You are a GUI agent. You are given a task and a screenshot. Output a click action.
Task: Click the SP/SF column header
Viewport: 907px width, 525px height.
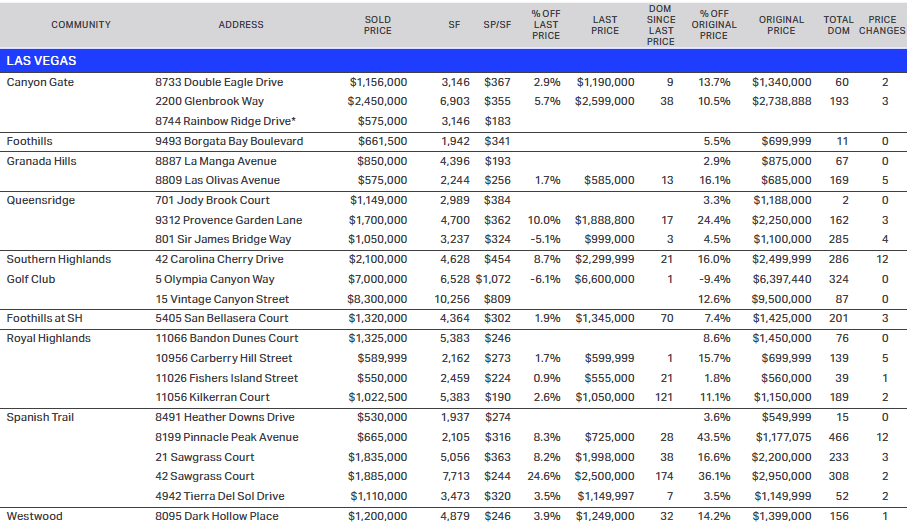pyautogui.click(x=497, y=25)
